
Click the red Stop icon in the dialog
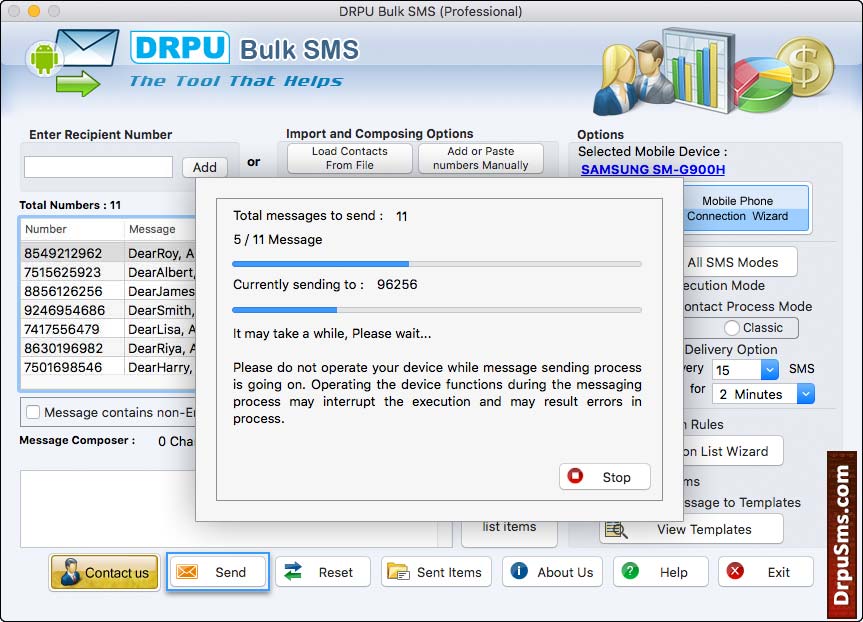[x=575, y=476]
